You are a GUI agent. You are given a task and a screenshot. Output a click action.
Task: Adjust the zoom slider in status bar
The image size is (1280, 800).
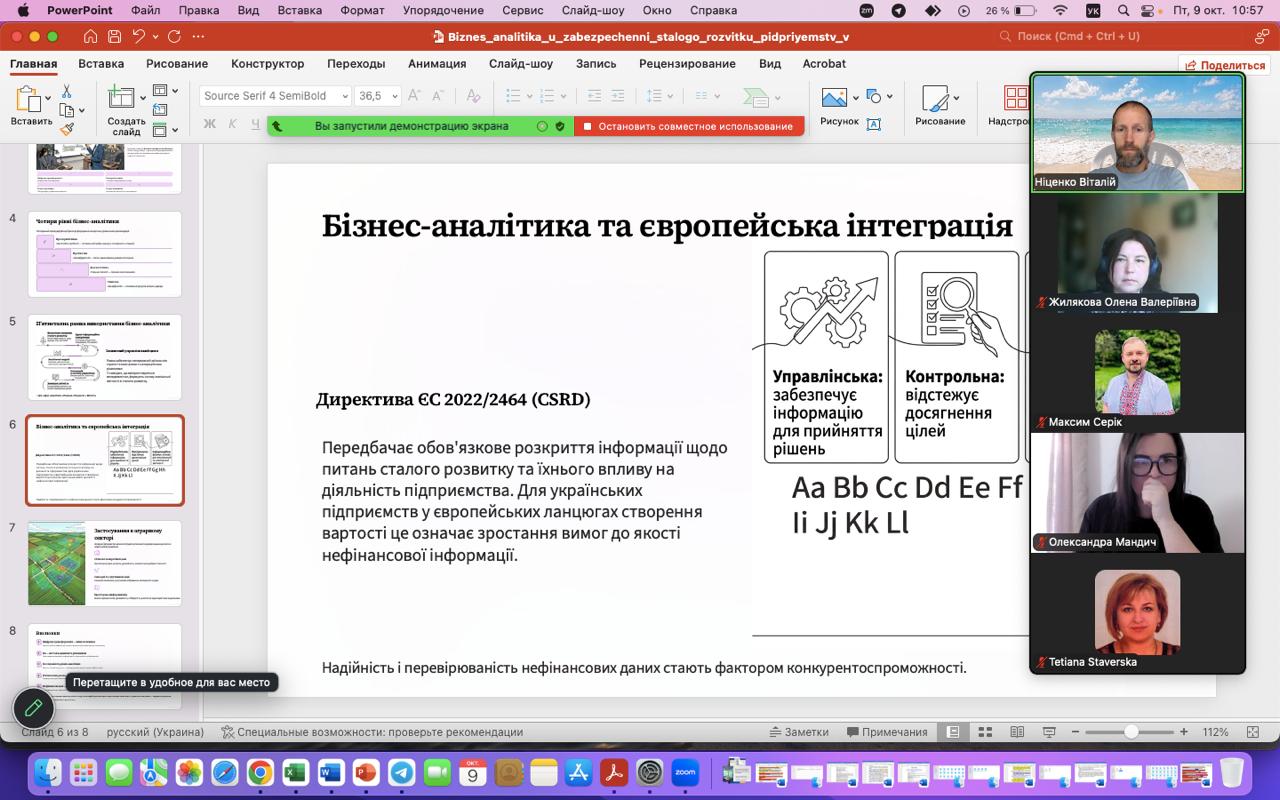coord(1130,732)
